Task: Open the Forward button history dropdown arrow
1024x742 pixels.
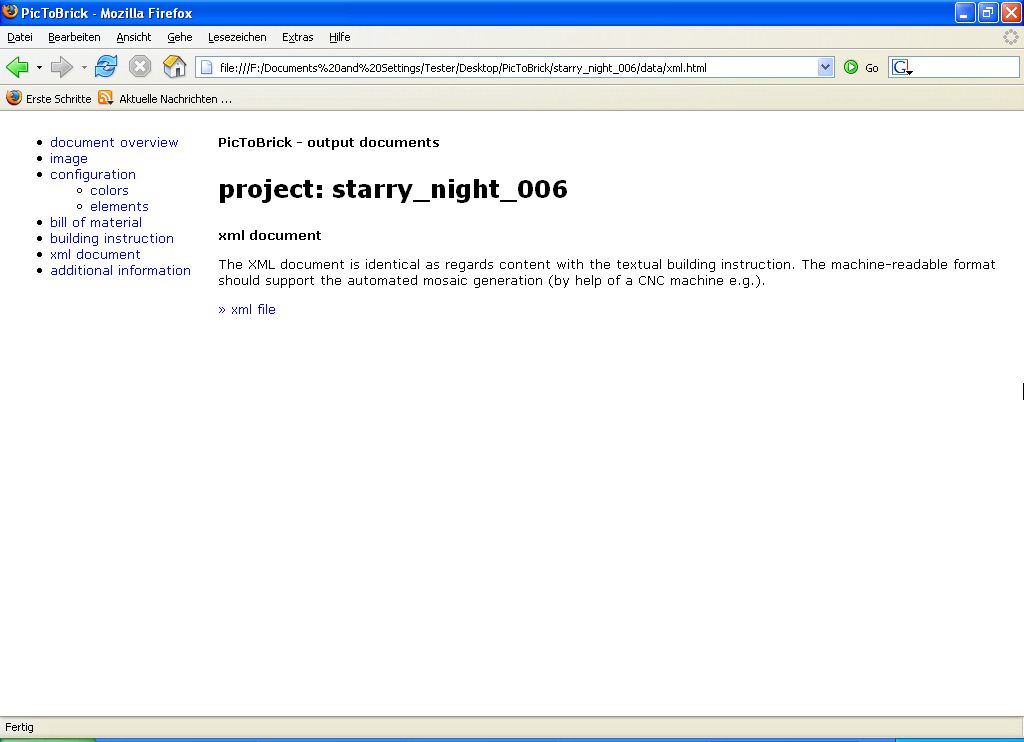Action: pyautogui.click(x=84, y=67)
